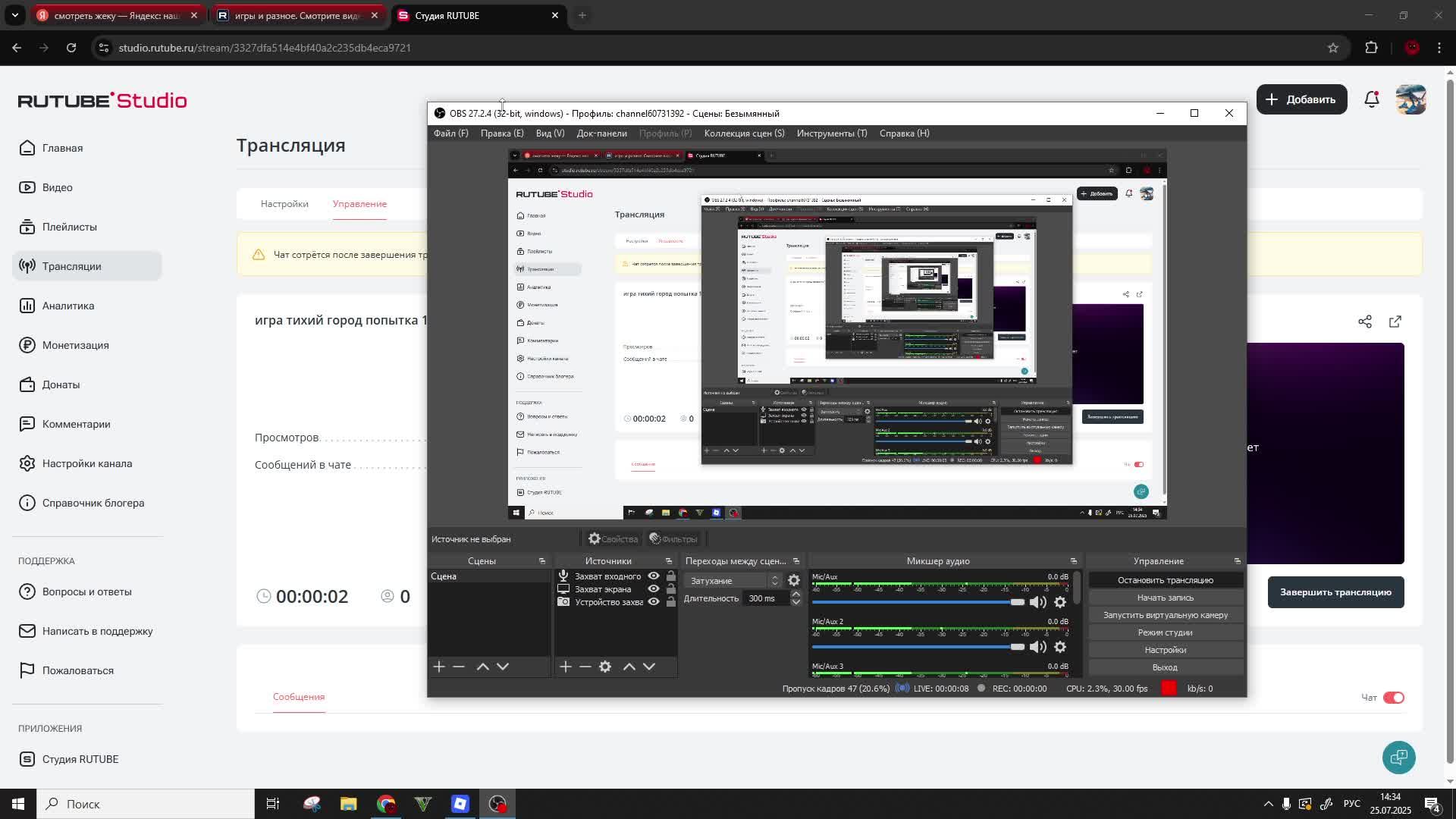The image size is (1456, 819).
Task: Open Mic/Aux 2 audio settings gear
Action: [1060, 647]
